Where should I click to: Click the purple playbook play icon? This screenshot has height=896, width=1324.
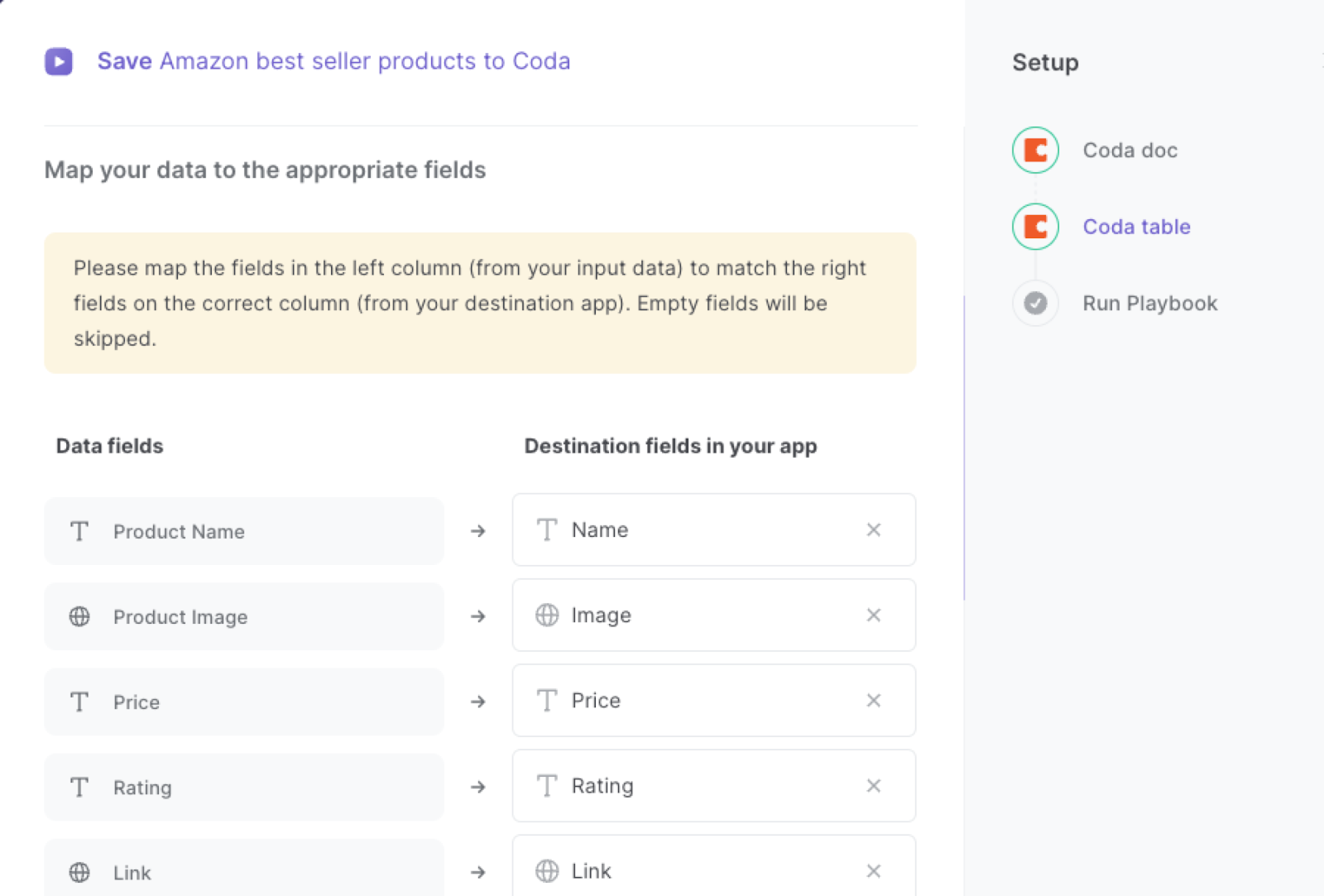coord(59,61)
